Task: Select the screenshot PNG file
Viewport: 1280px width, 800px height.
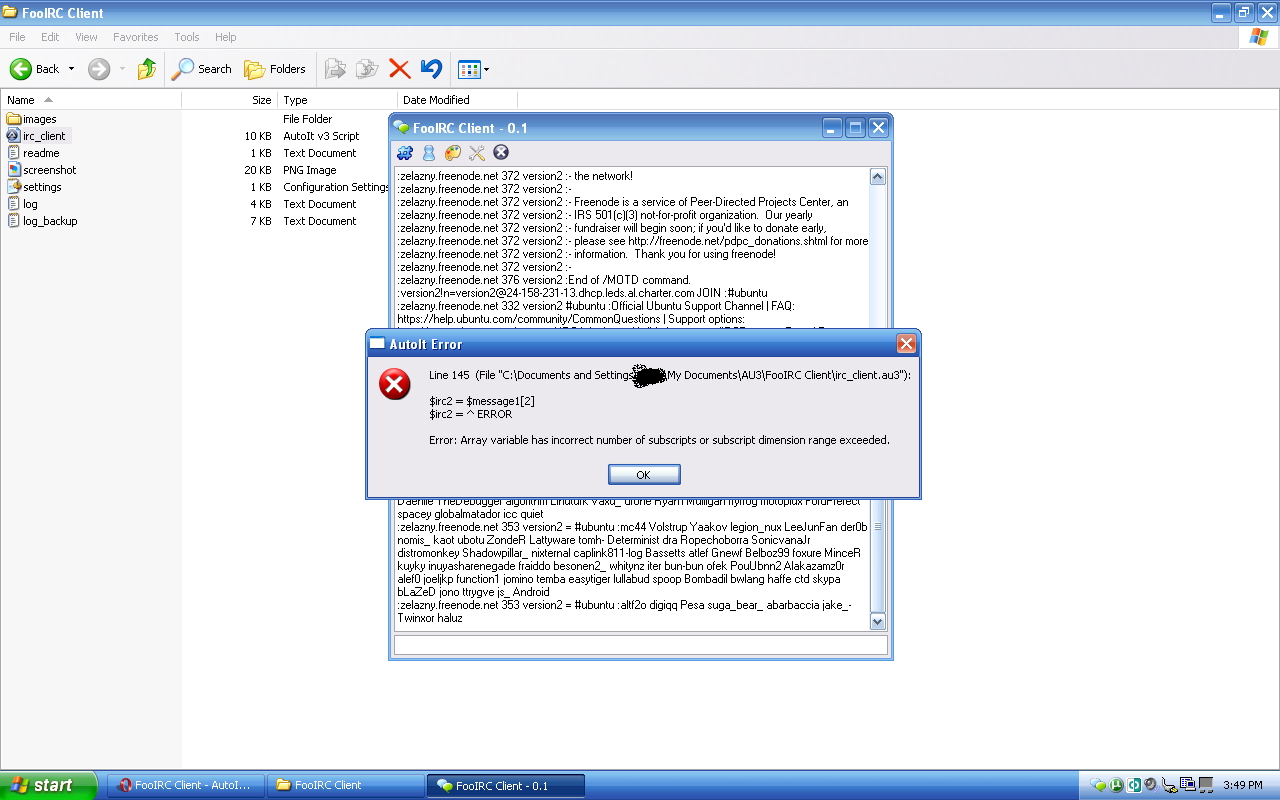Action: (42, 170)
